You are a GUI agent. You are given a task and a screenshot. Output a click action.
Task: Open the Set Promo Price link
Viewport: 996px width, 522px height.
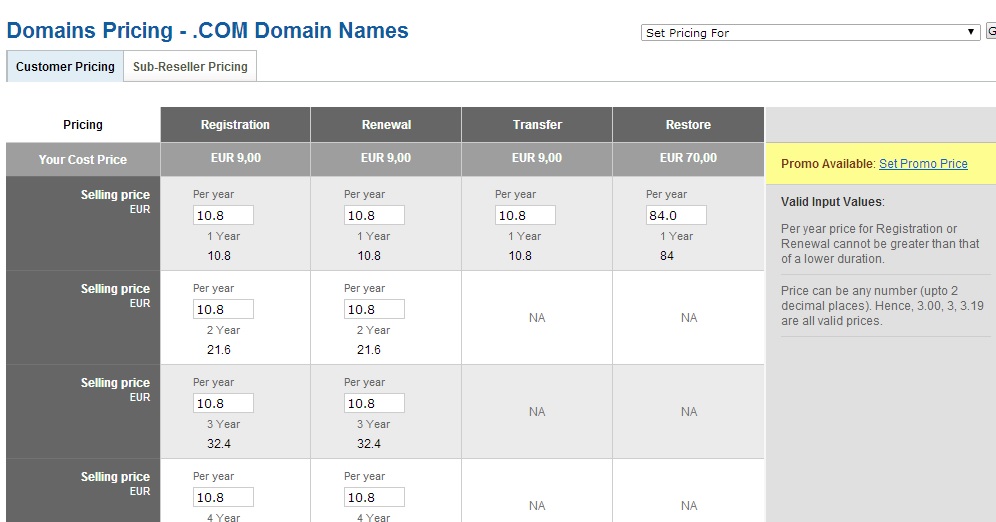tap(923, 164)
